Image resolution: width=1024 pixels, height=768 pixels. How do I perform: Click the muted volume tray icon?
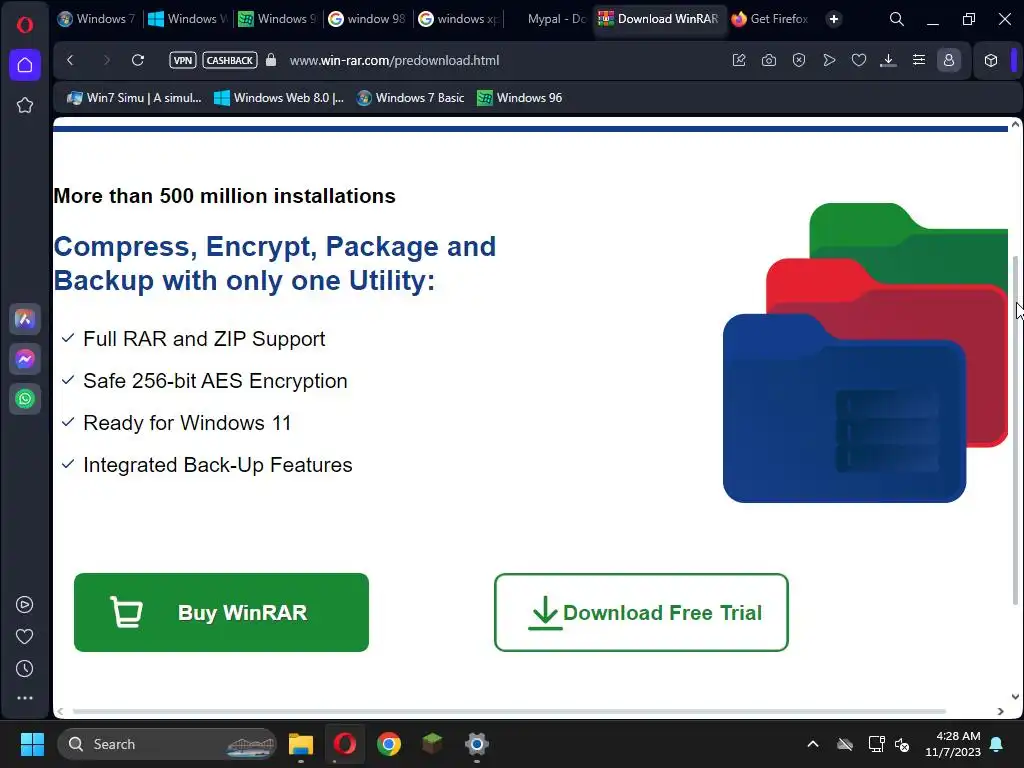903,744
